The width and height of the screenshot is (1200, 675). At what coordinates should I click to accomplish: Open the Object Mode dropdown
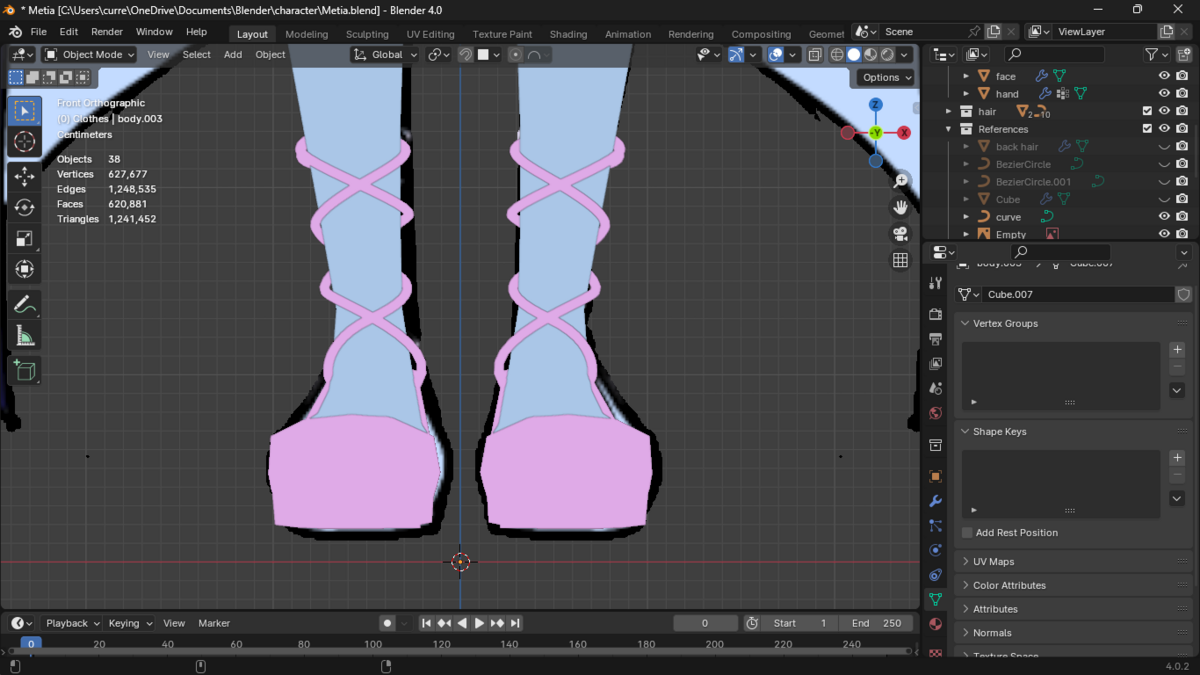coord(88,55)
